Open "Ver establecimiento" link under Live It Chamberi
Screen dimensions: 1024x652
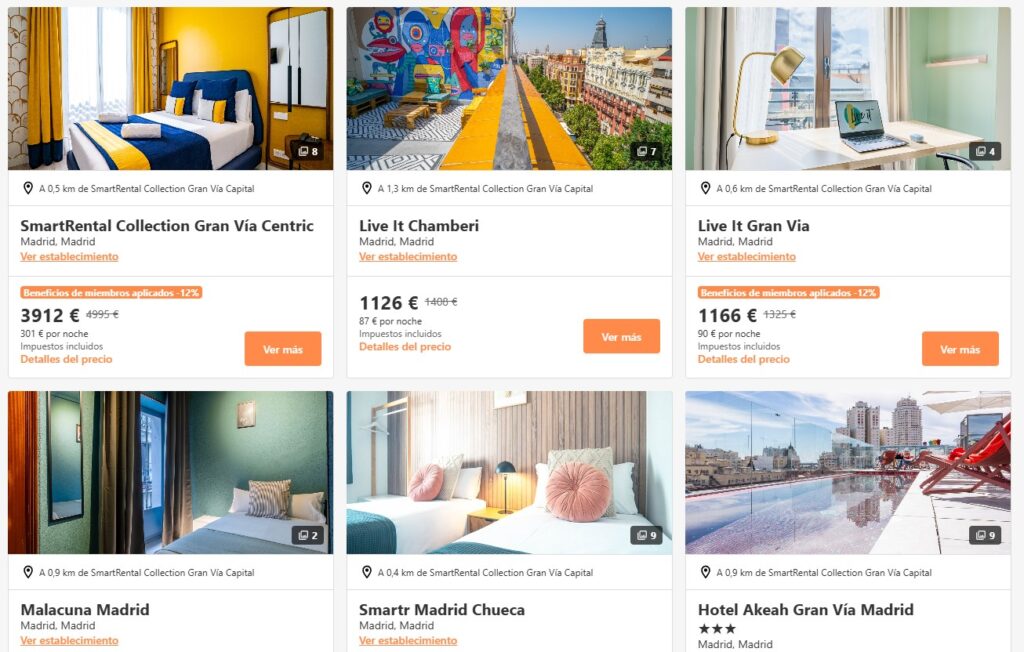tap(408, 257)
